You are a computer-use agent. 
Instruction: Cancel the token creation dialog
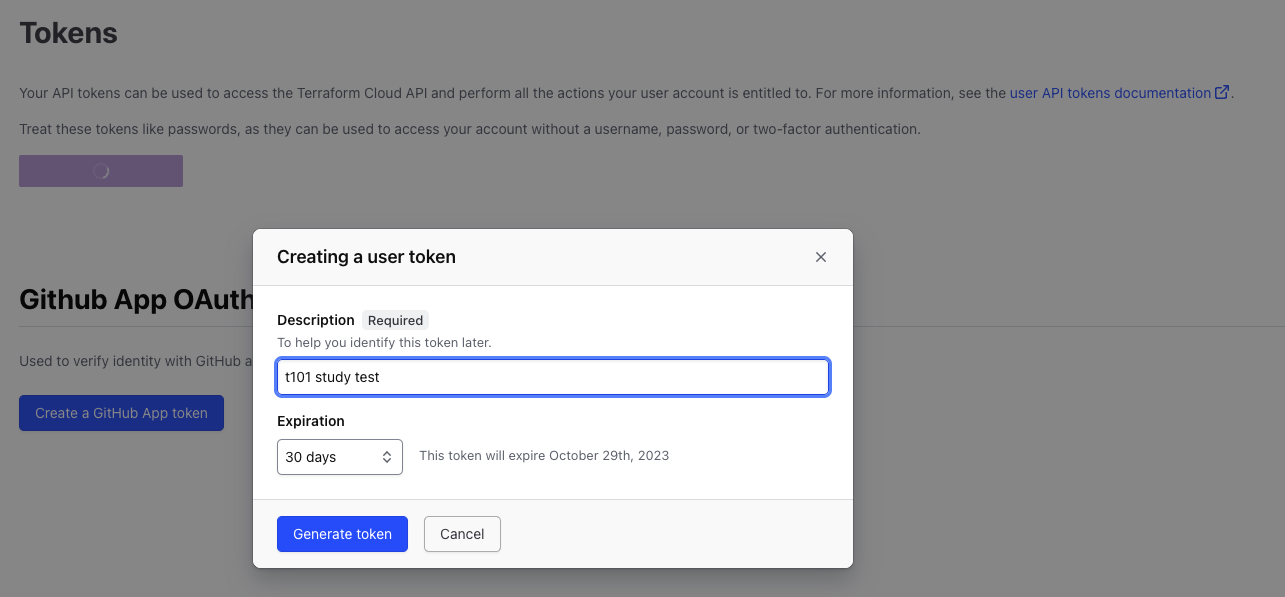[x=462, y=534]
